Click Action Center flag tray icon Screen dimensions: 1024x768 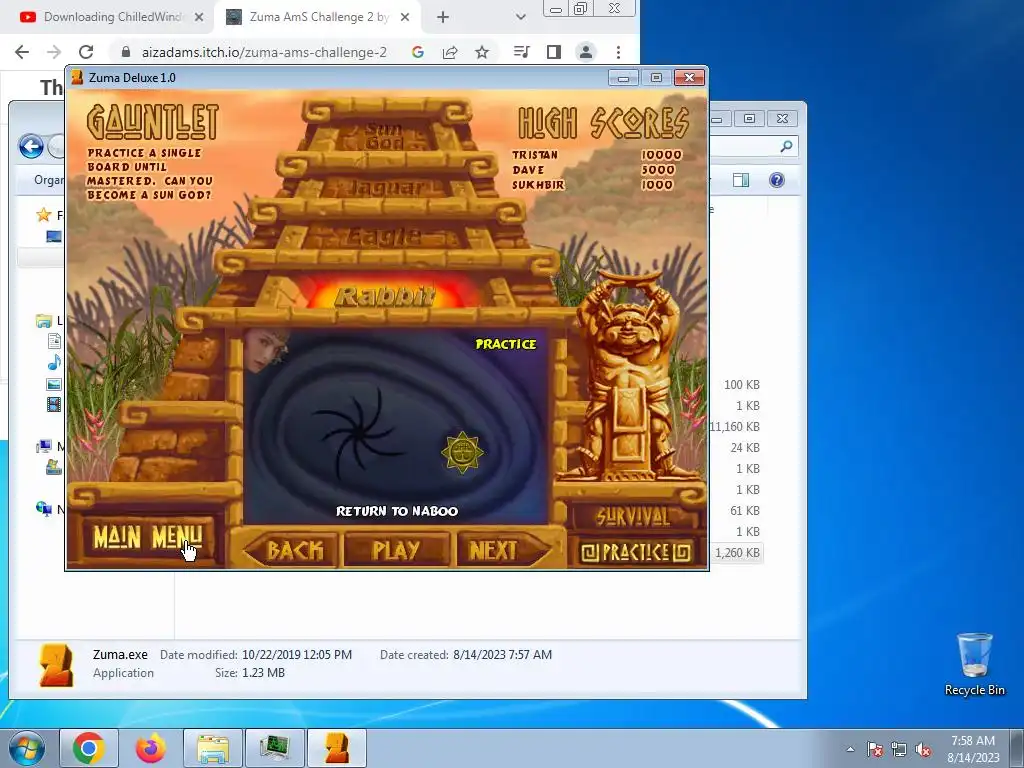[x=875, y=749]
